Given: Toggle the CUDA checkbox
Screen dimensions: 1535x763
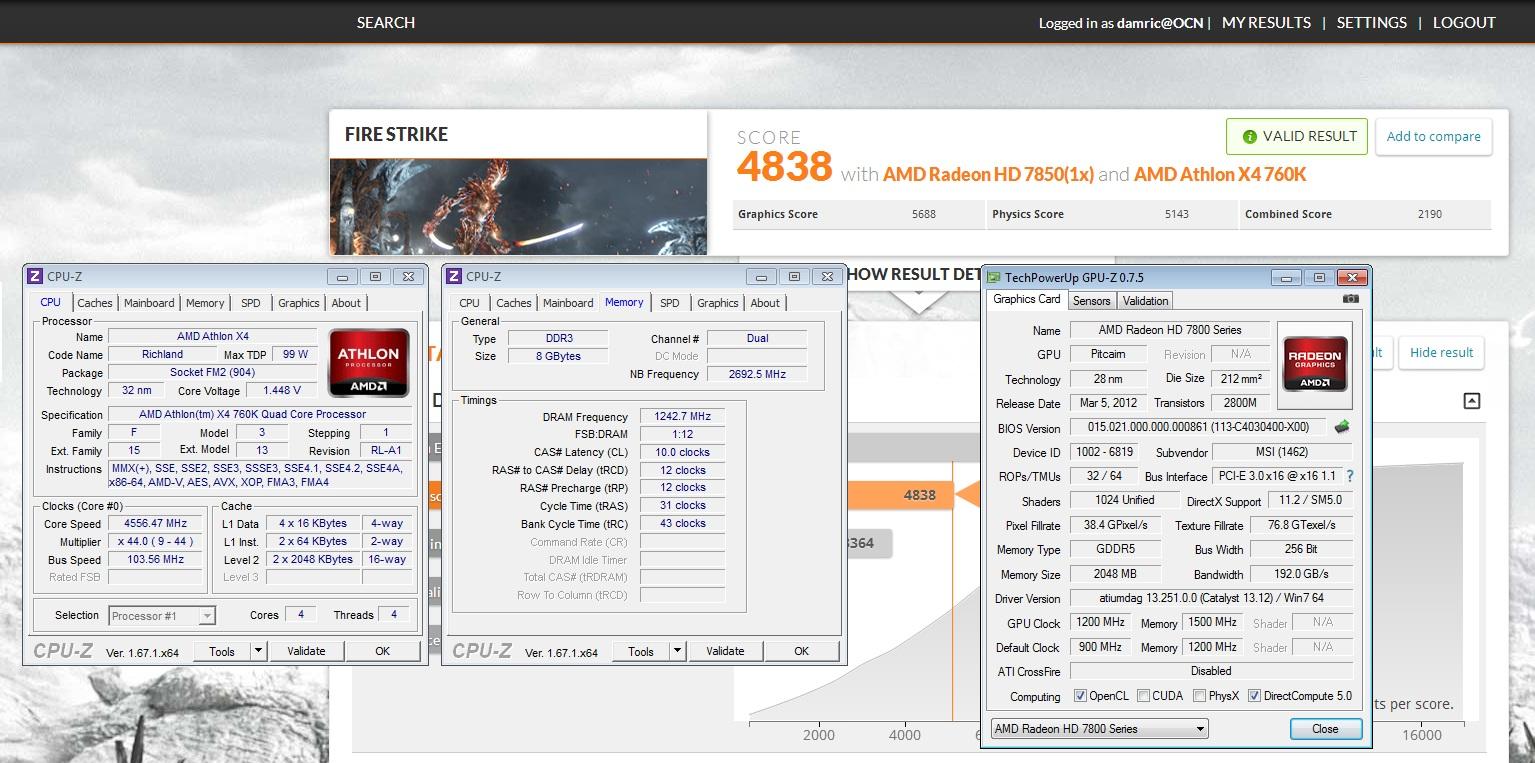Looking at the screenshot, I should pyautogui.click(x=1143, y=696).
